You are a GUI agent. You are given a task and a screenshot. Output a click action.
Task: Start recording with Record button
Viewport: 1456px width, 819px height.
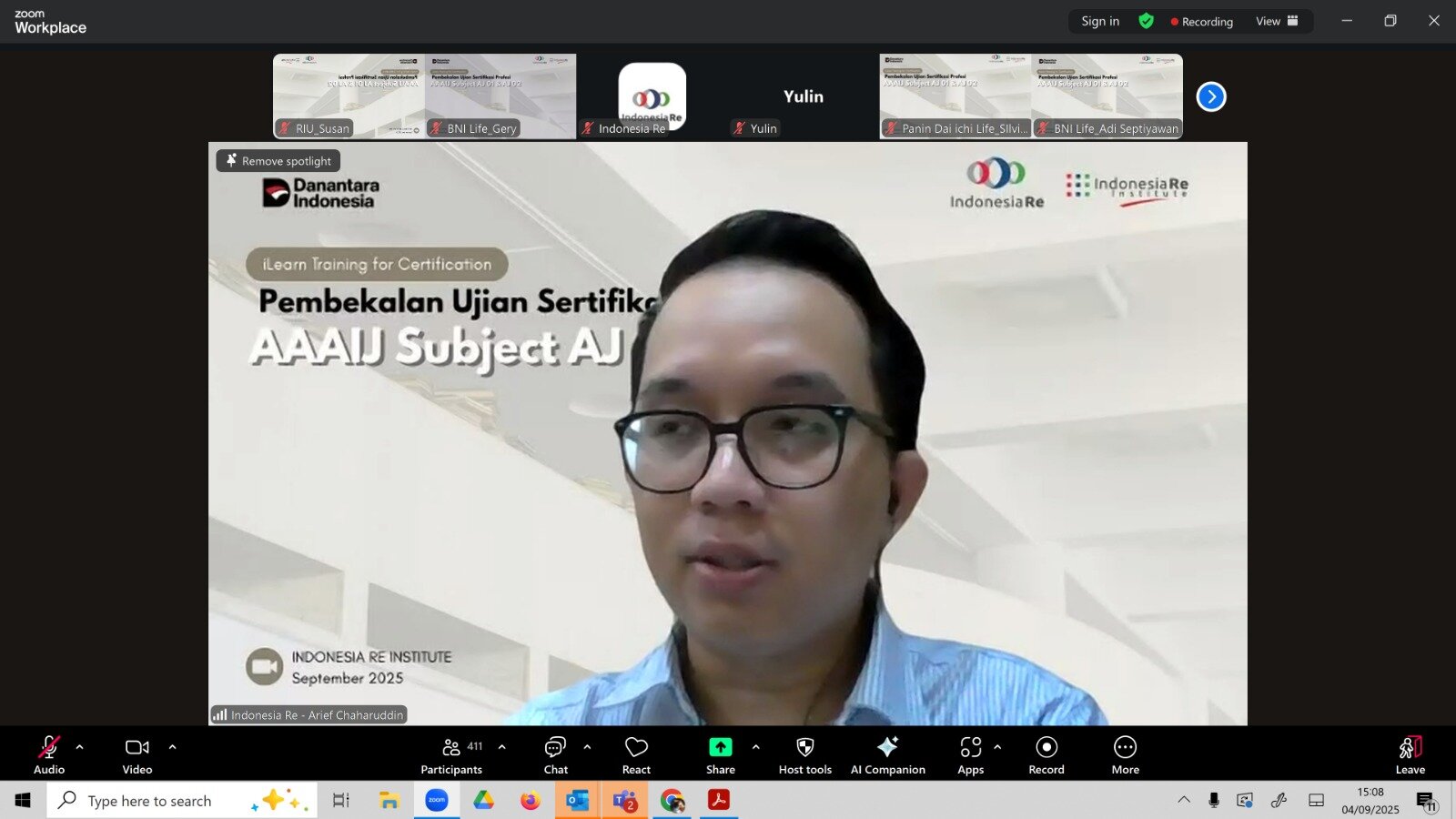tap(1046, 755)
